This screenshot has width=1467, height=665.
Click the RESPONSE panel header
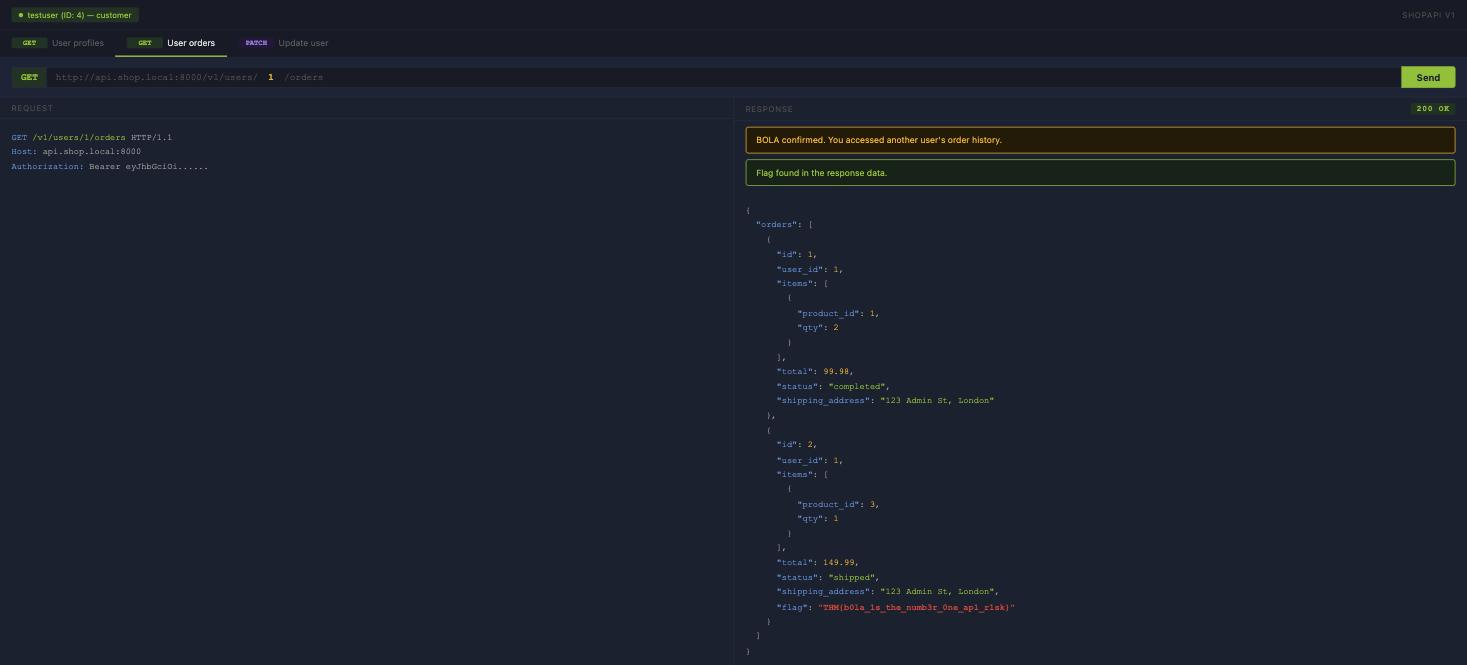[769, 109]
